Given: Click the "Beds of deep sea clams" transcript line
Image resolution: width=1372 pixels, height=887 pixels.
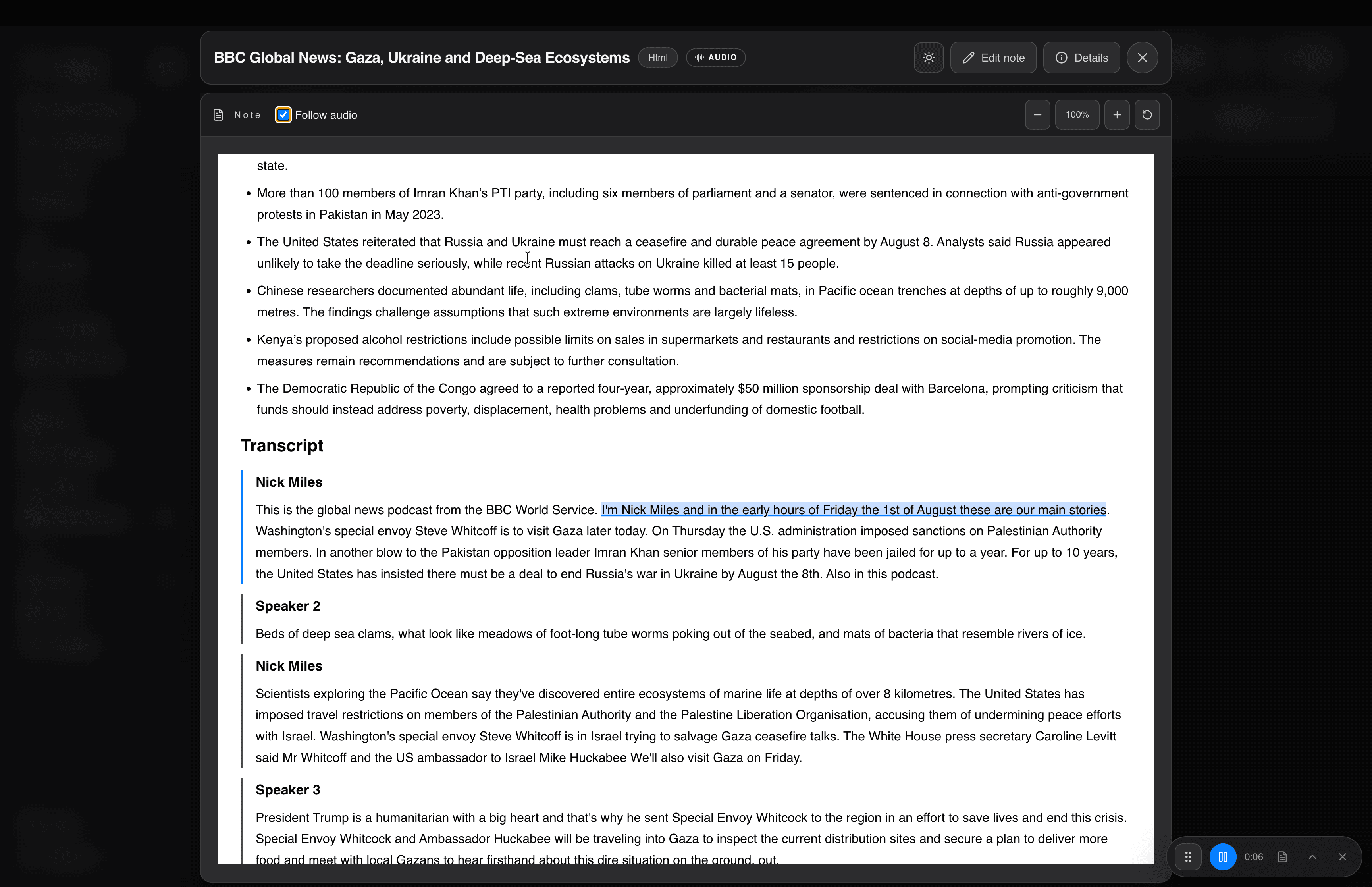Looking at the screenshot, I should pyautogui.click(x=670, y=634).
